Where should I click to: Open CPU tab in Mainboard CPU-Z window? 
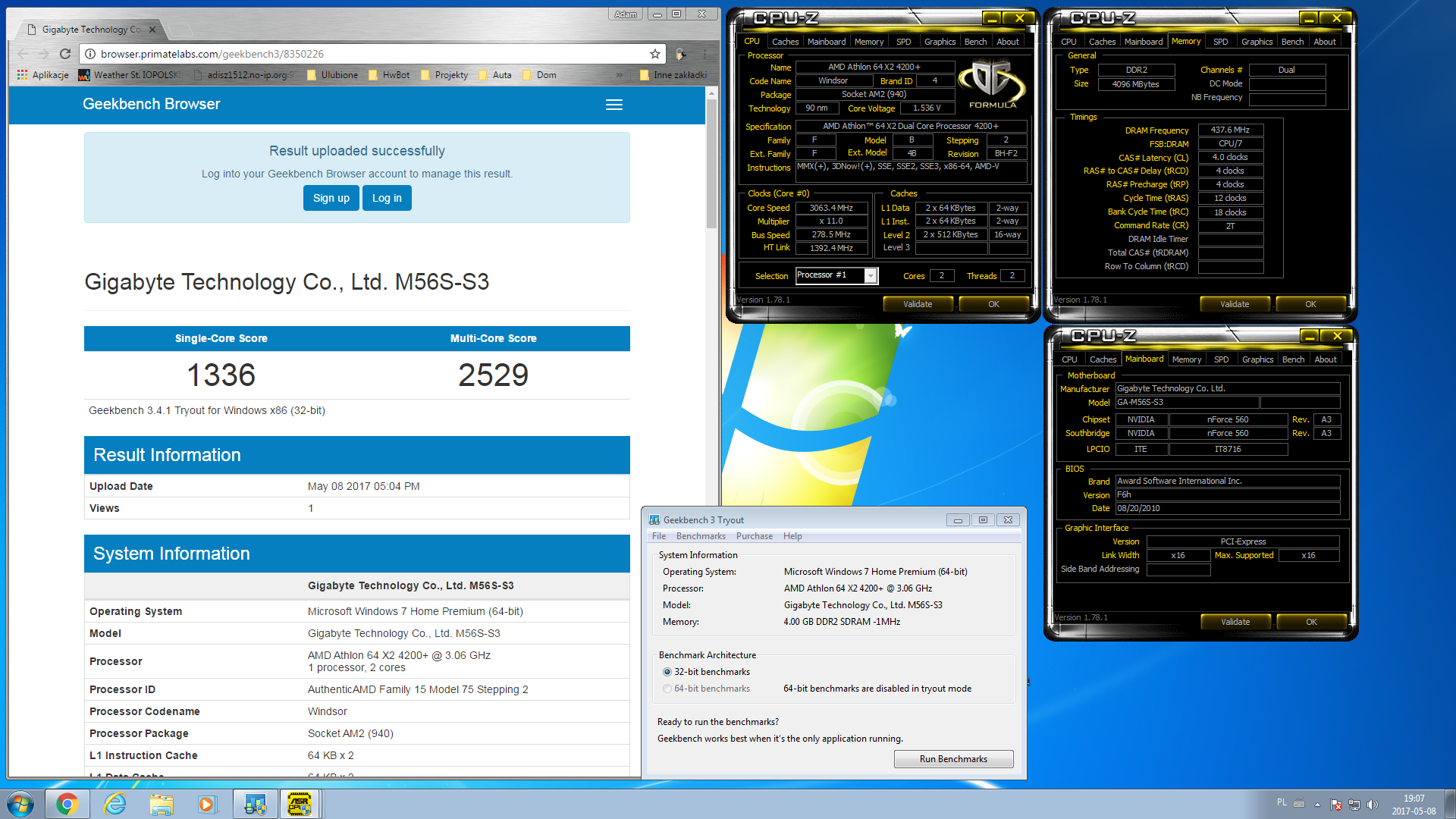point(1069,359)
